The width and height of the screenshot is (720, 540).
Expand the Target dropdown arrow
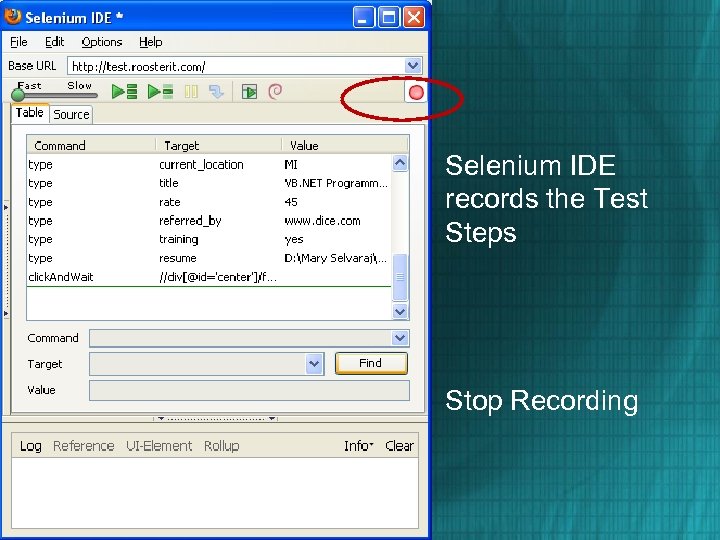[x=314, y=364]
